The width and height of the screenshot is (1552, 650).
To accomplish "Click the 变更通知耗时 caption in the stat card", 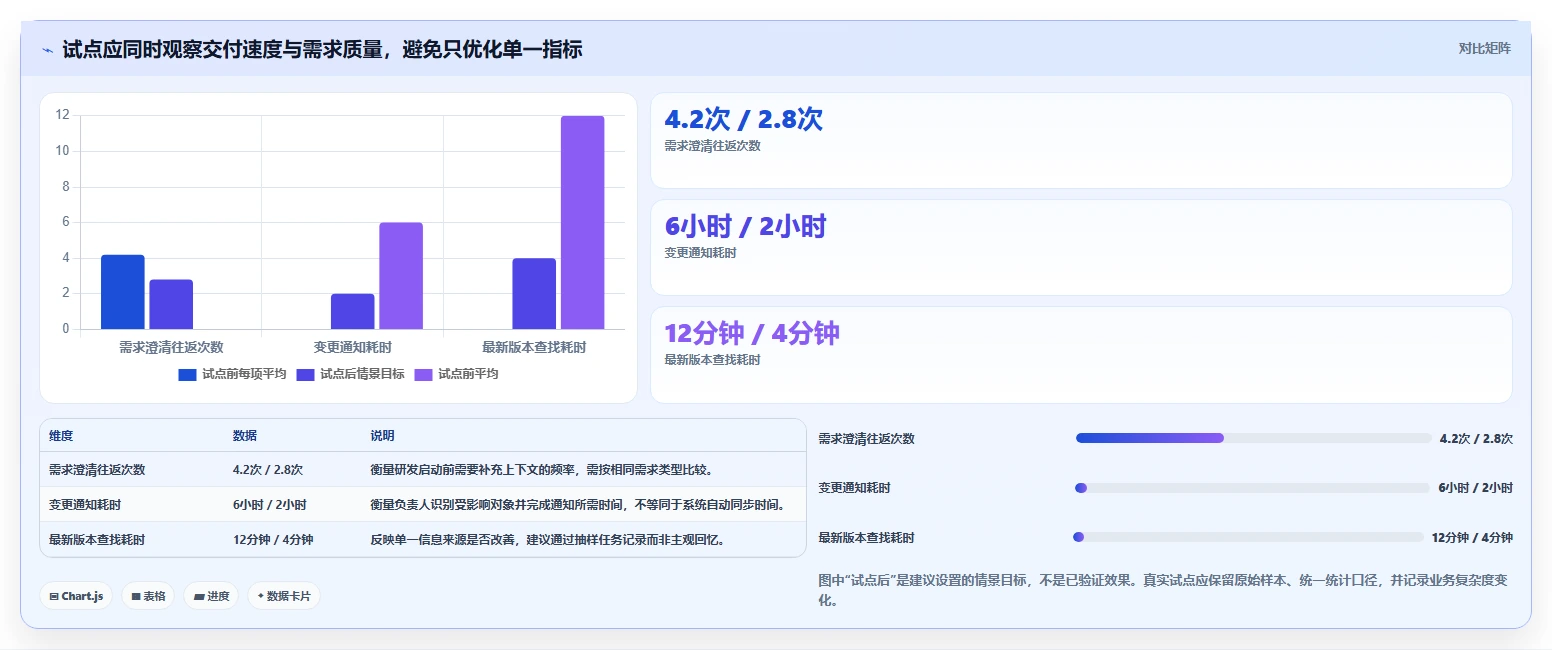I will [x=700, y=253].
